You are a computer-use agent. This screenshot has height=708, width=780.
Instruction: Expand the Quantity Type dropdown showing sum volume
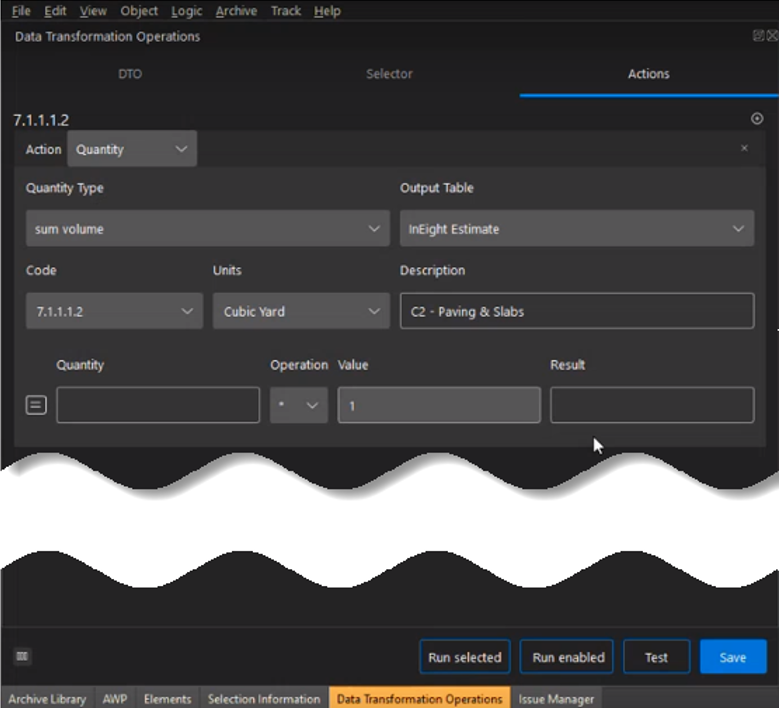click(x=207, y=228)
